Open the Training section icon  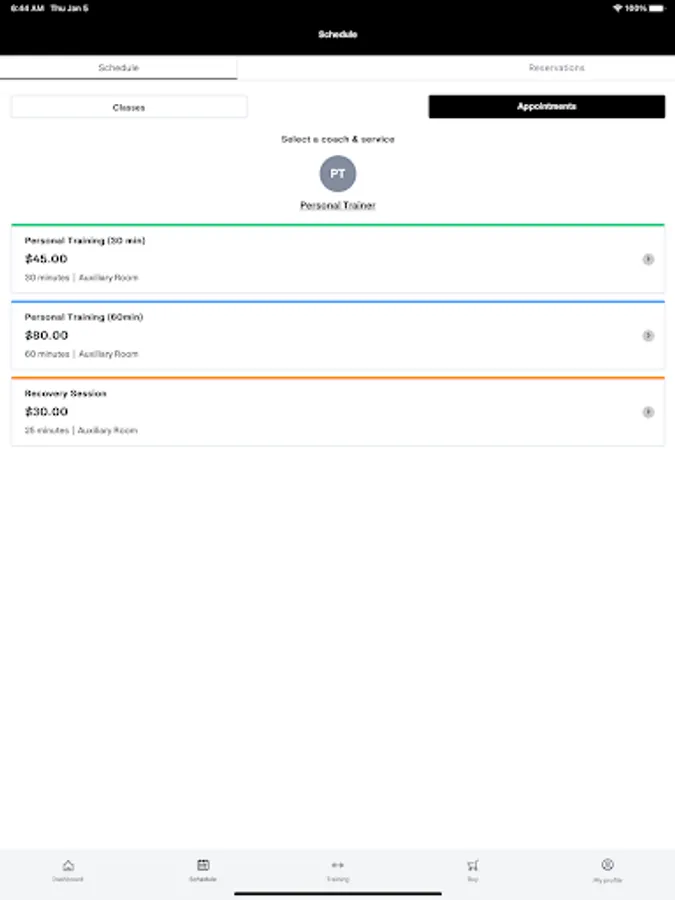337,867
